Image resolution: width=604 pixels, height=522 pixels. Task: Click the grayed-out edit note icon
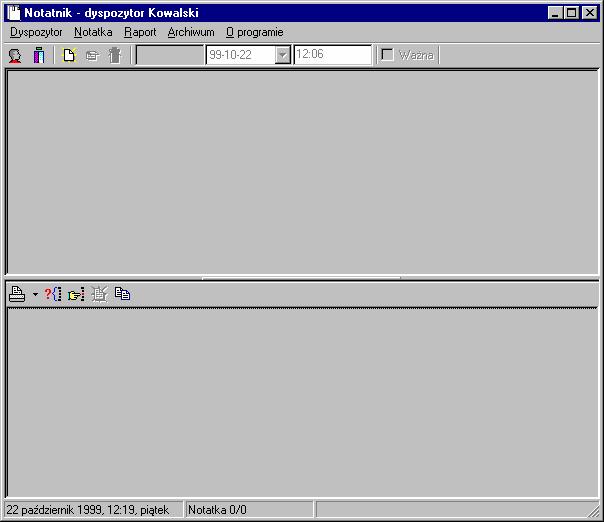(x=92, y=56)
